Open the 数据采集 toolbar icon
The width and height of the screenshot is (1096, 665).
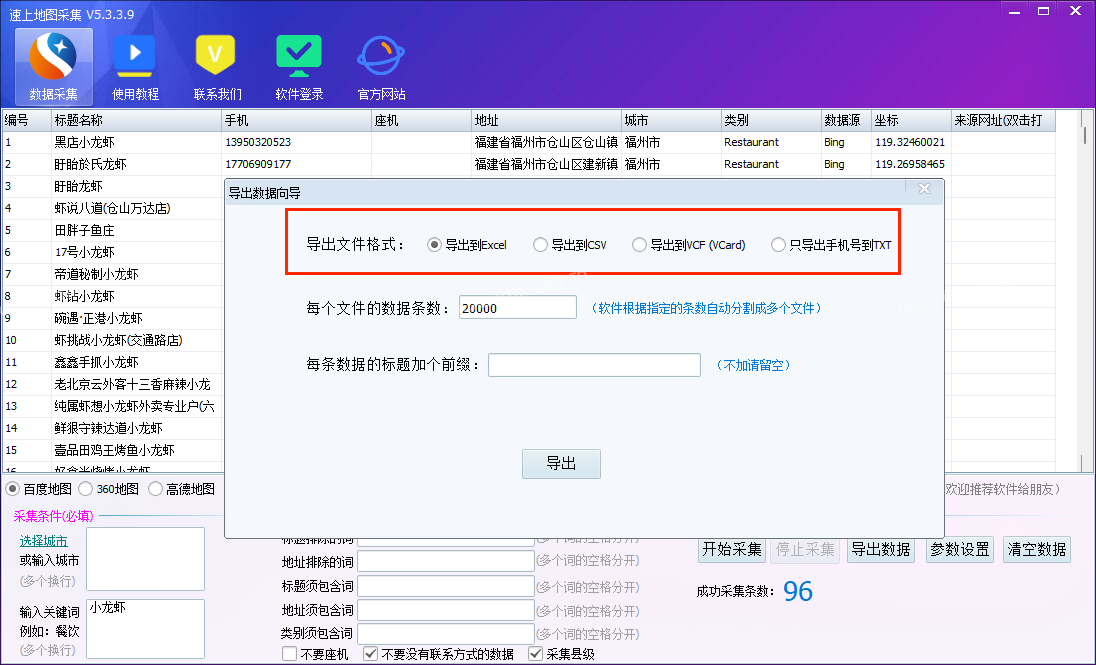pyautogui.click(x=54, y=67)
